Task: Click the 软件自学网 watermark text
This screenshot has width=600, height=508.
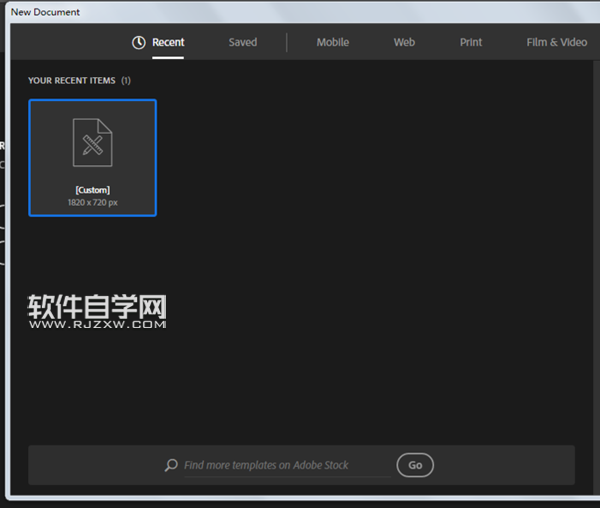Action: tap(97, 307)
